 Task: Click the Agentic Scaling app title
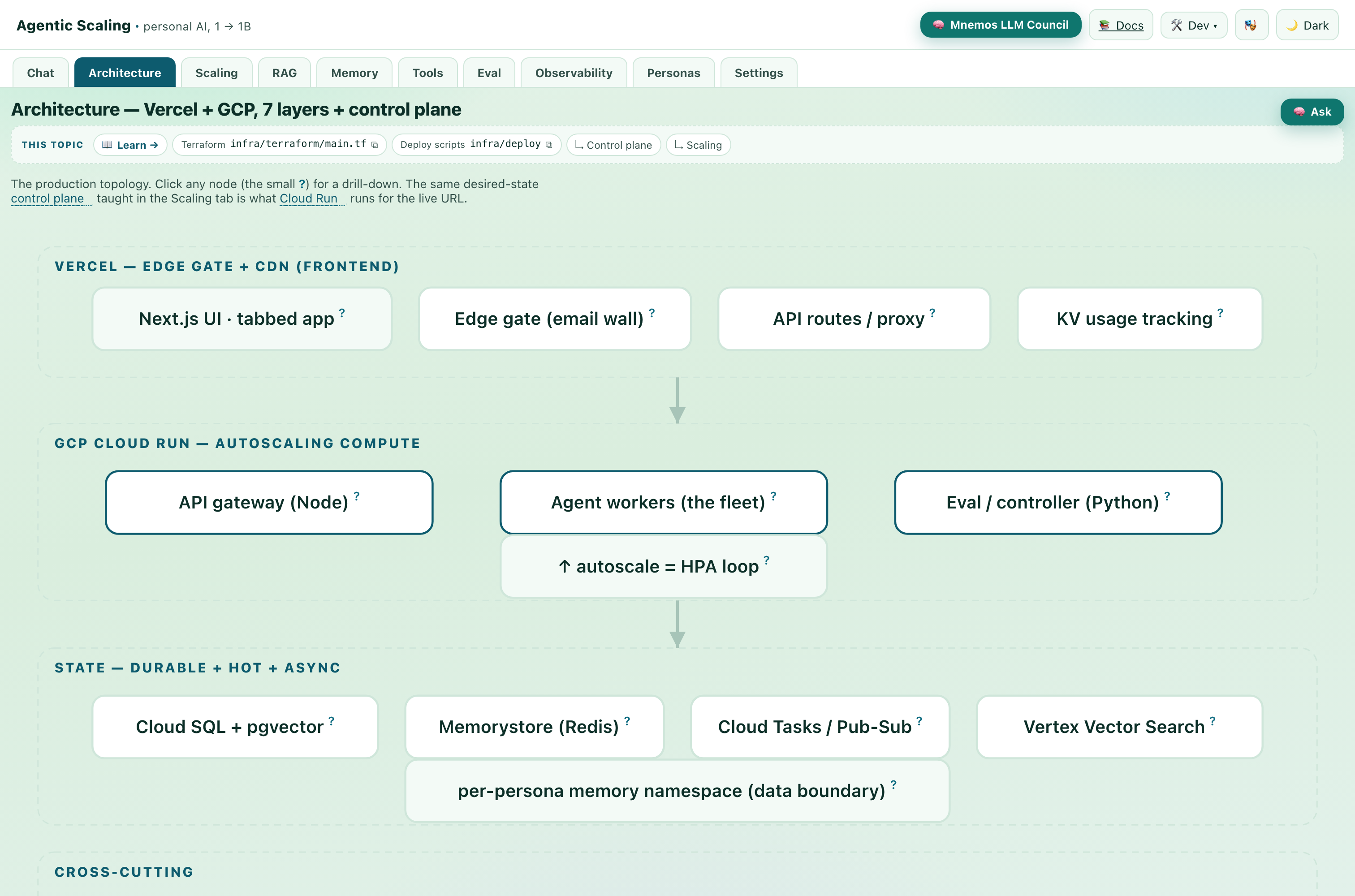pyautogui.click(x=73, y=25)
